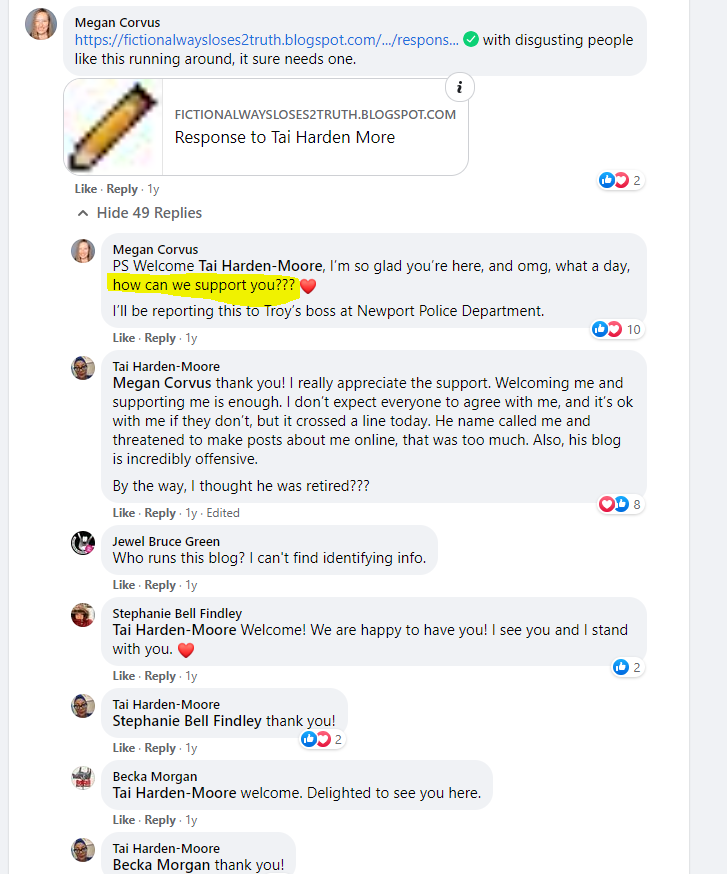Viewport: 727px width, 874px height.
Task: Like Megan Corvus's top-level comment
Action: [86, 190]
